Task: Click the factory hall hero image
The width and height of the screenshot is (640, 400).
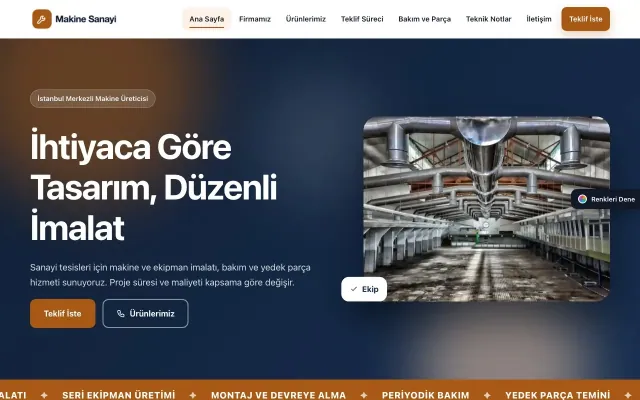Action: point(487,209)
